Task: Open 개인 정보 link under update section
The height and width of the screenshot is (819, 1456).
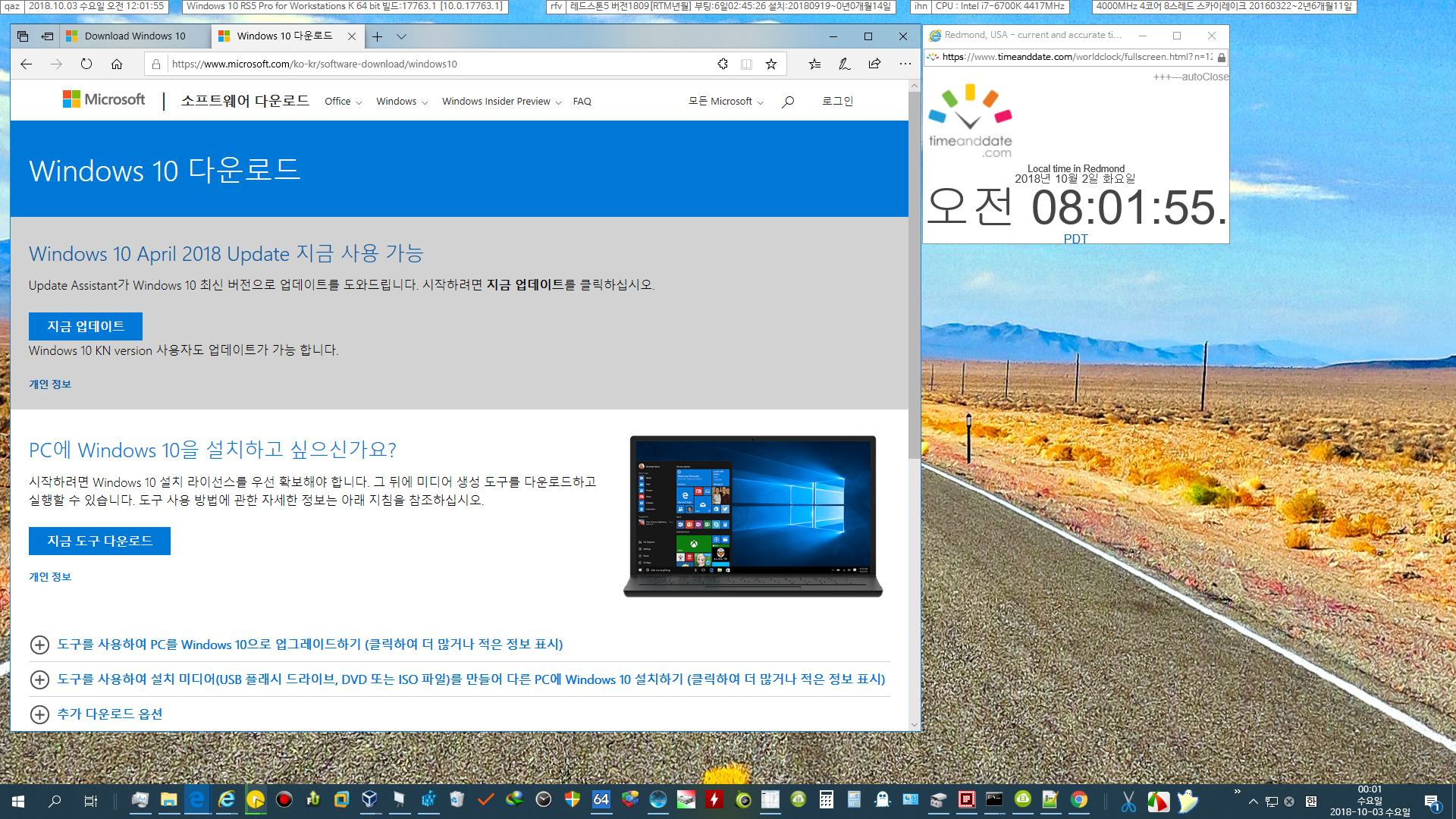Action: pyautogui.click(x=50, y=384)
